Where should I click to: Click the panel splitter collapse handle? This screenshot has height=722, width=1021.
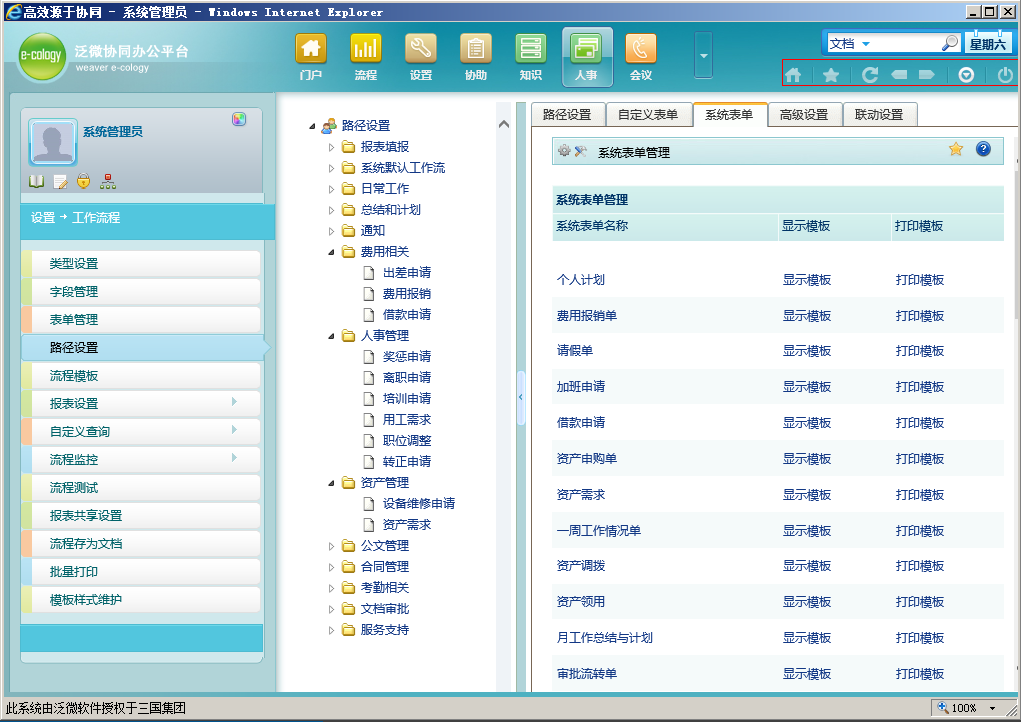click(521, 397)
